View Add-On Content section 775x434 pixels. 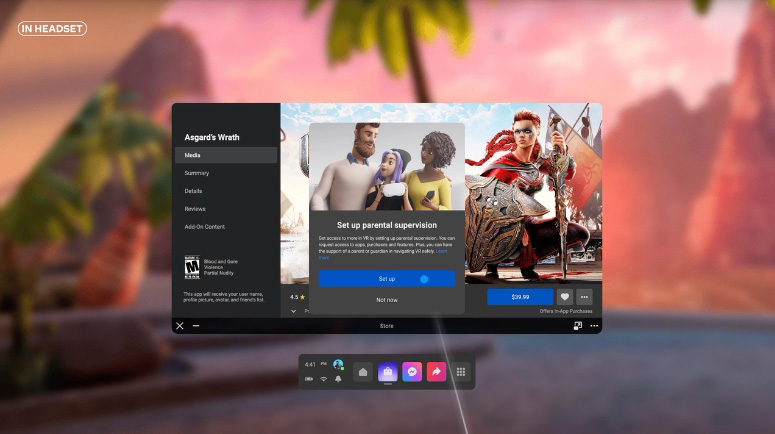[x=205, y=226]
